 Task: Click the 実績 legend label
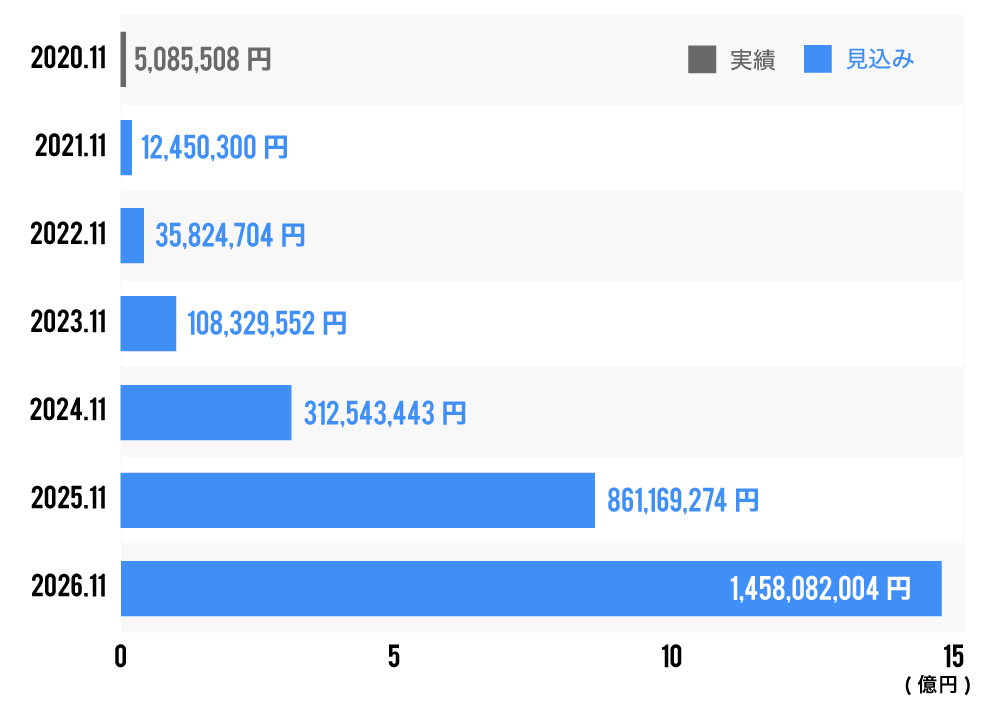(x=752, y=60)
